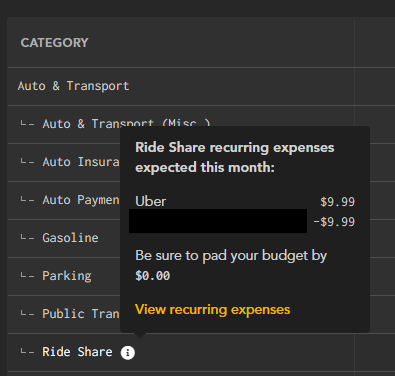Select the Gasoline subcategory
Screen dimensions: 395x376
tap(70, 238)
